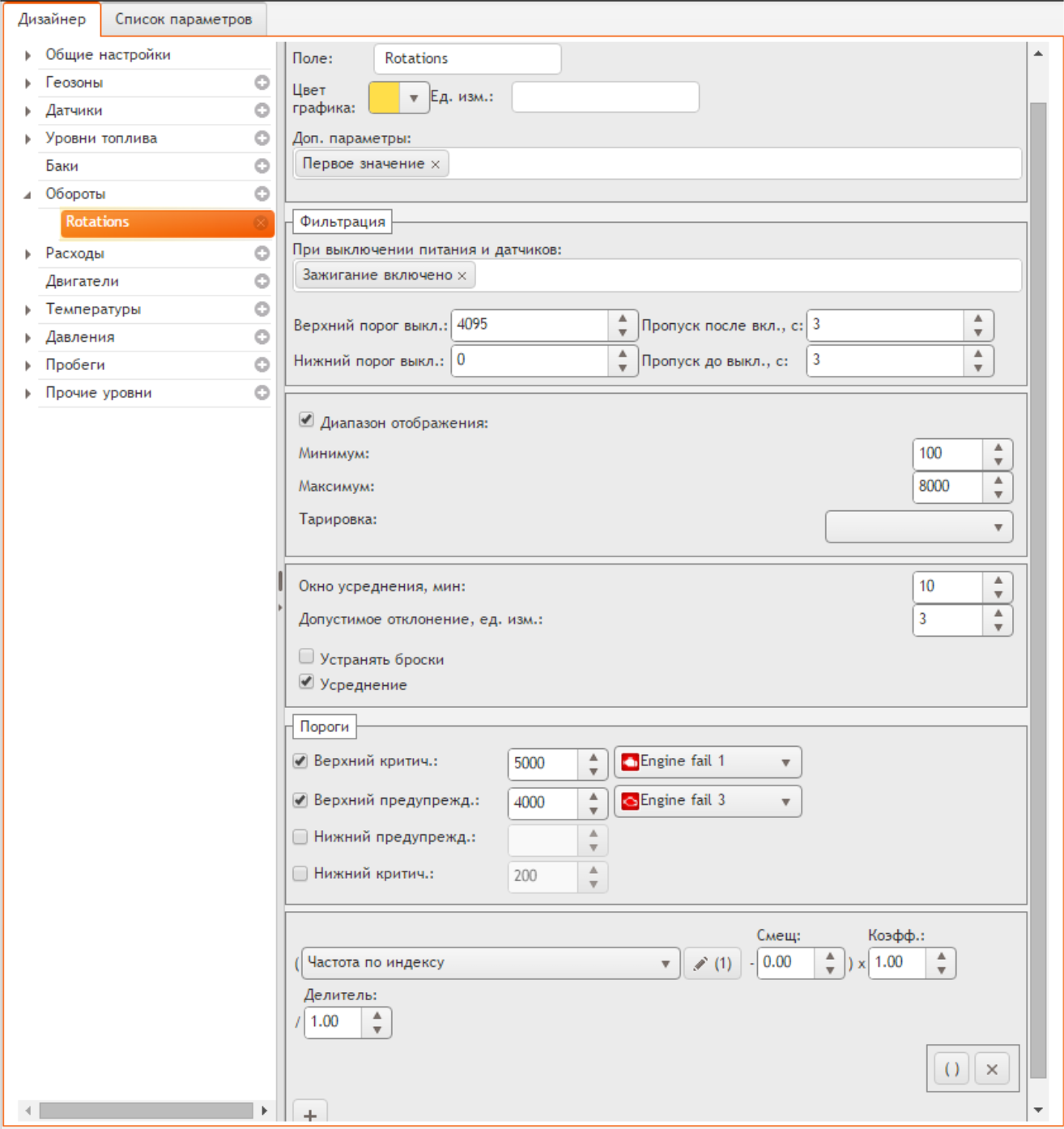Image resolution: width=1064 pixels, height=1129 pixels.
Task: Add a new item to Расходы
Action: click(262, 253)
